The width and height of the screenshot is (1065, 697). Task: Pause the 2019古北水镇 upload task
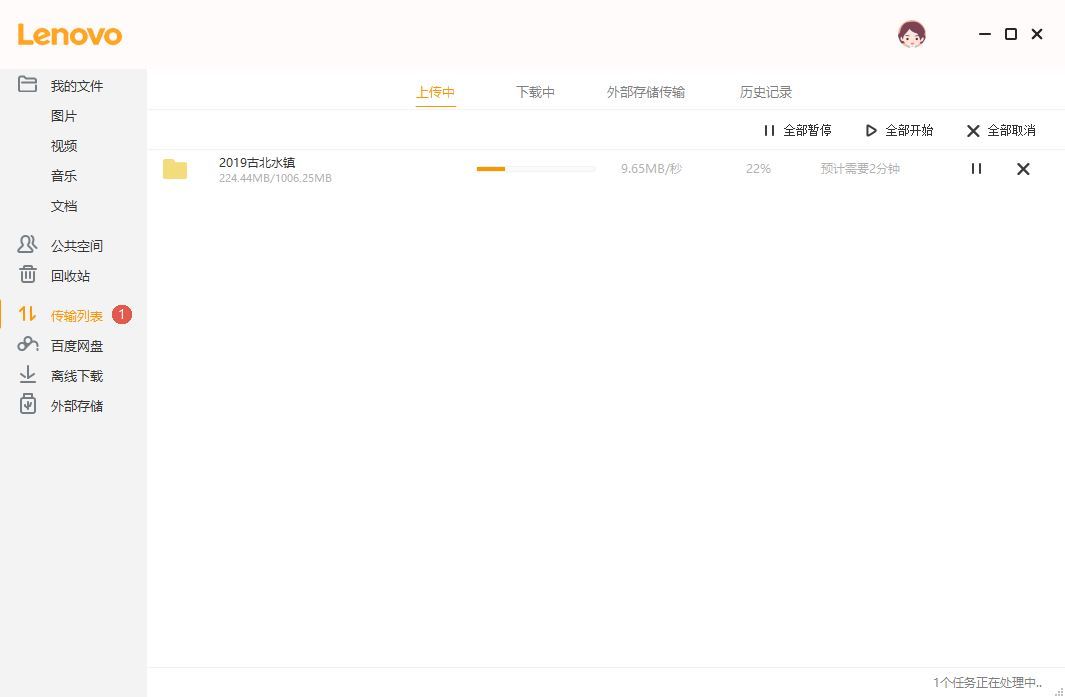click(x=976, y=168)
